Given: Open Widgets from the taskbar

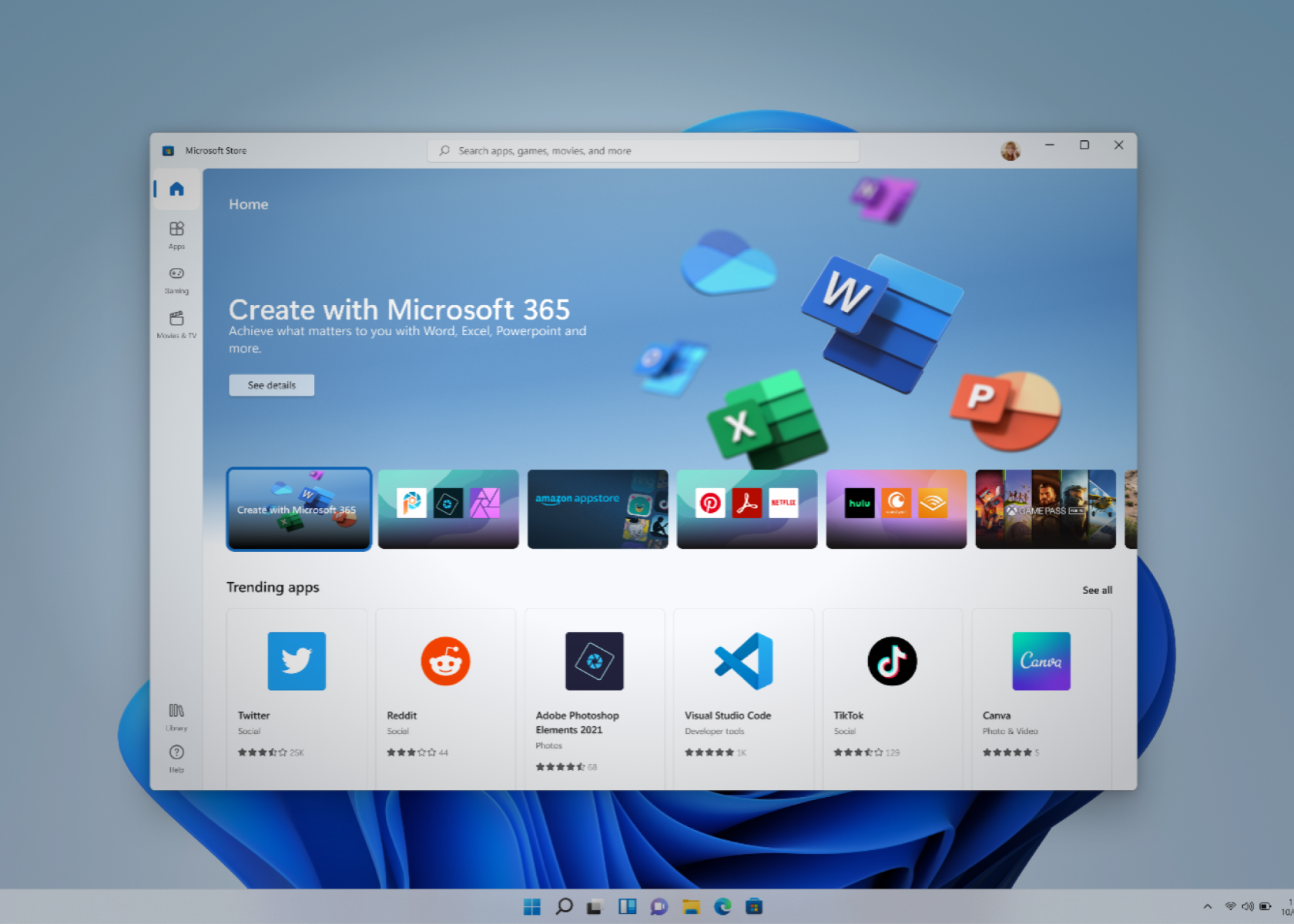Looking at the screenshot, I should [x=627, y=906].
